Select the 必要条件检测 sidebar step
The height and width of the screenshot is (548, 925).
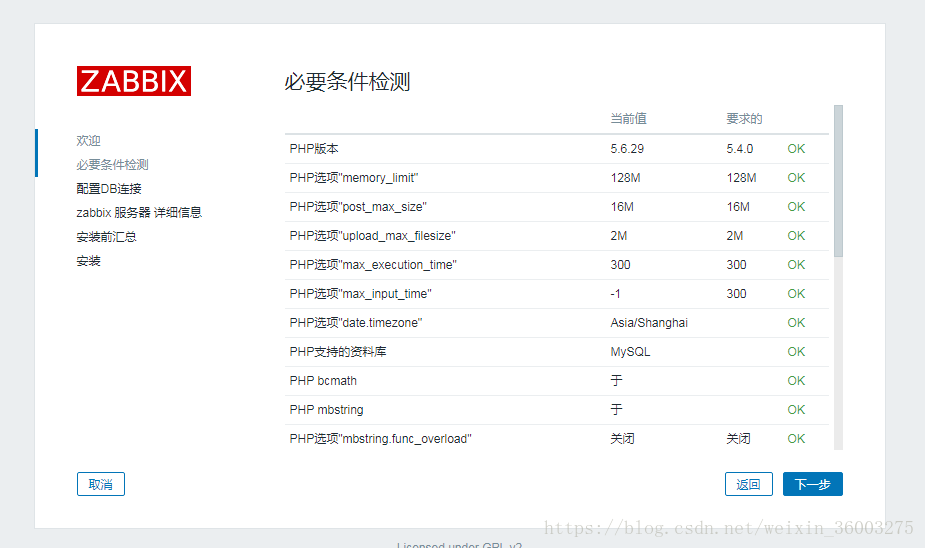coord(112,165)
